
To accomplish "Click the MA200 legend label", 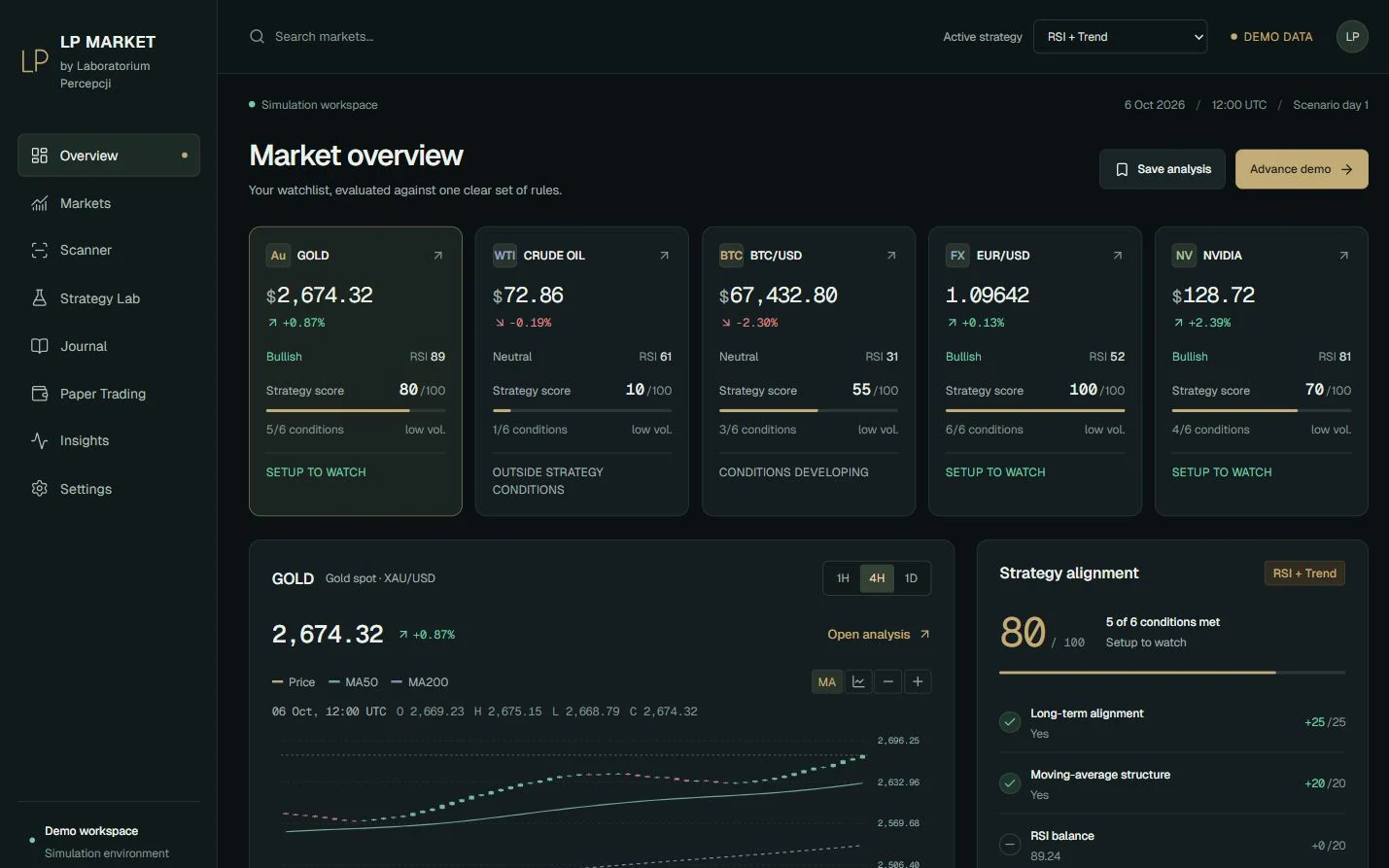I will click(x=429, y=682).
